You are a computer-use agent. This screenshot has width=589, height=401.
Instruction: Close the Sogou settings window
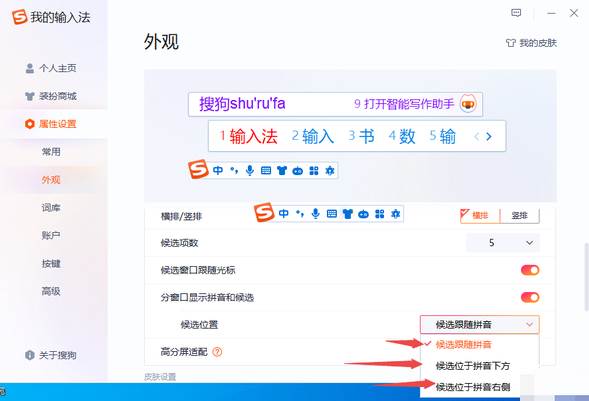point(574,13)
